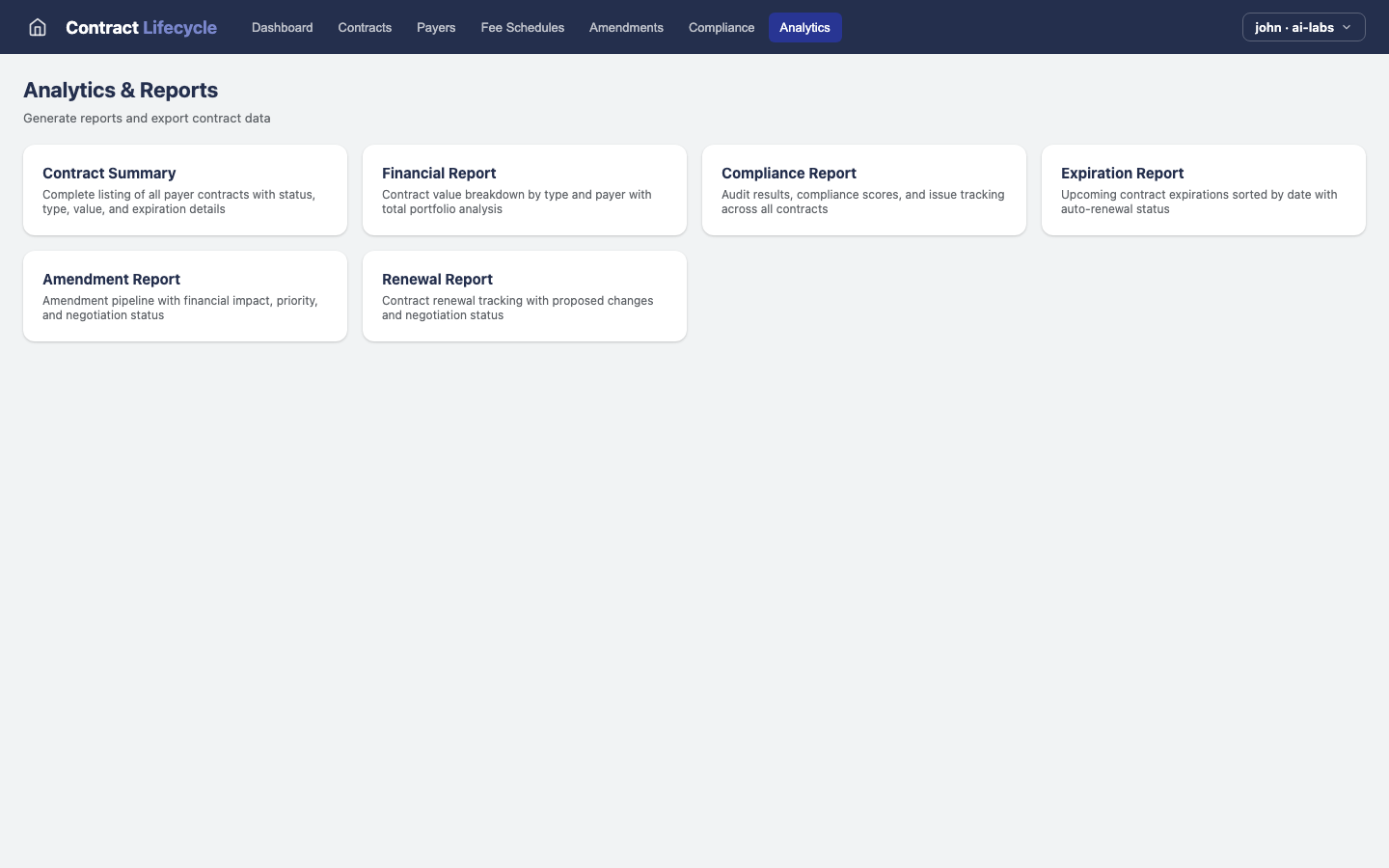The width and height of the screenshot is (1389, 868).
Task: Generate the Renewal Report
Action: 524,296
